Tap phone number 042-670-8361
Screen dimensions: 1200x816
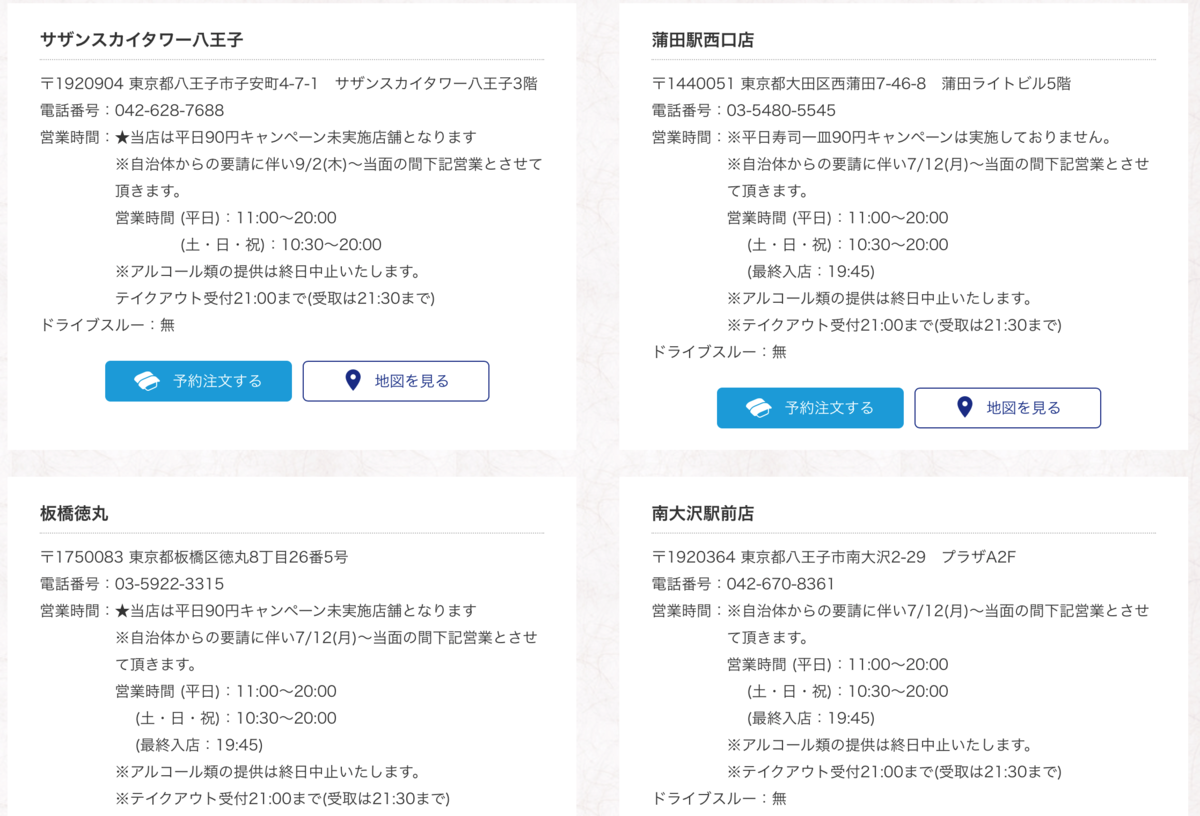(x=781, y=583)
